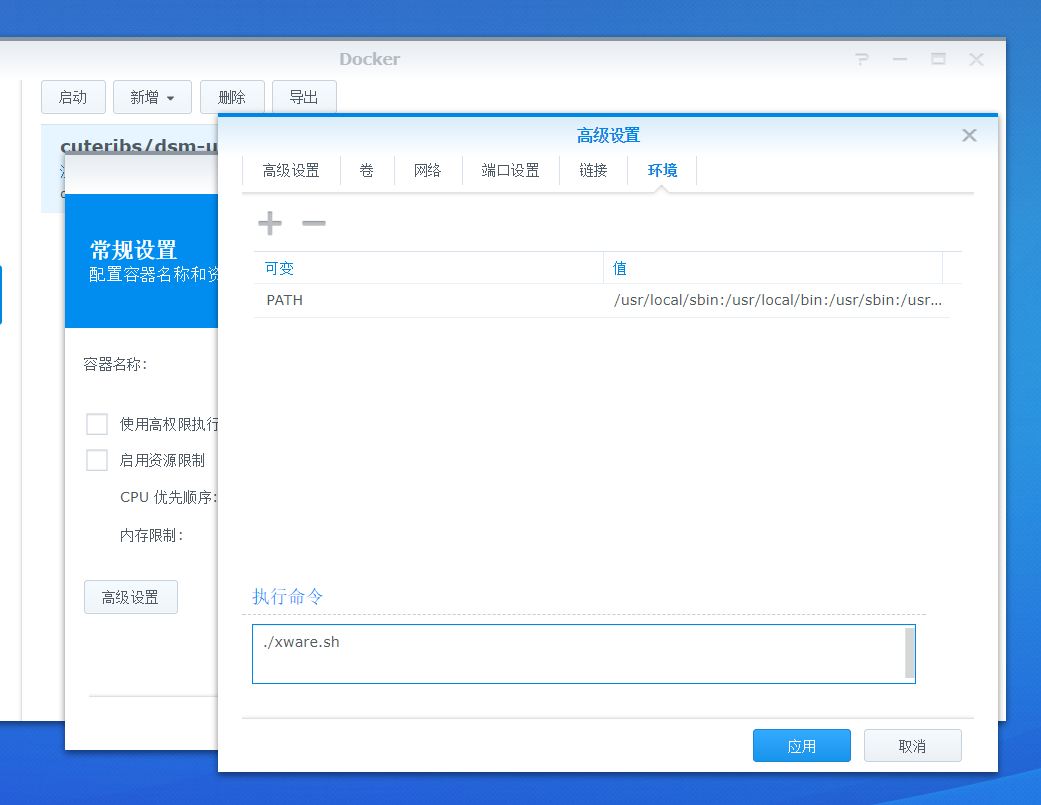Screen dimensions: 1041x805
Task: Select the 环境 tab
Action: coord(662,171)
